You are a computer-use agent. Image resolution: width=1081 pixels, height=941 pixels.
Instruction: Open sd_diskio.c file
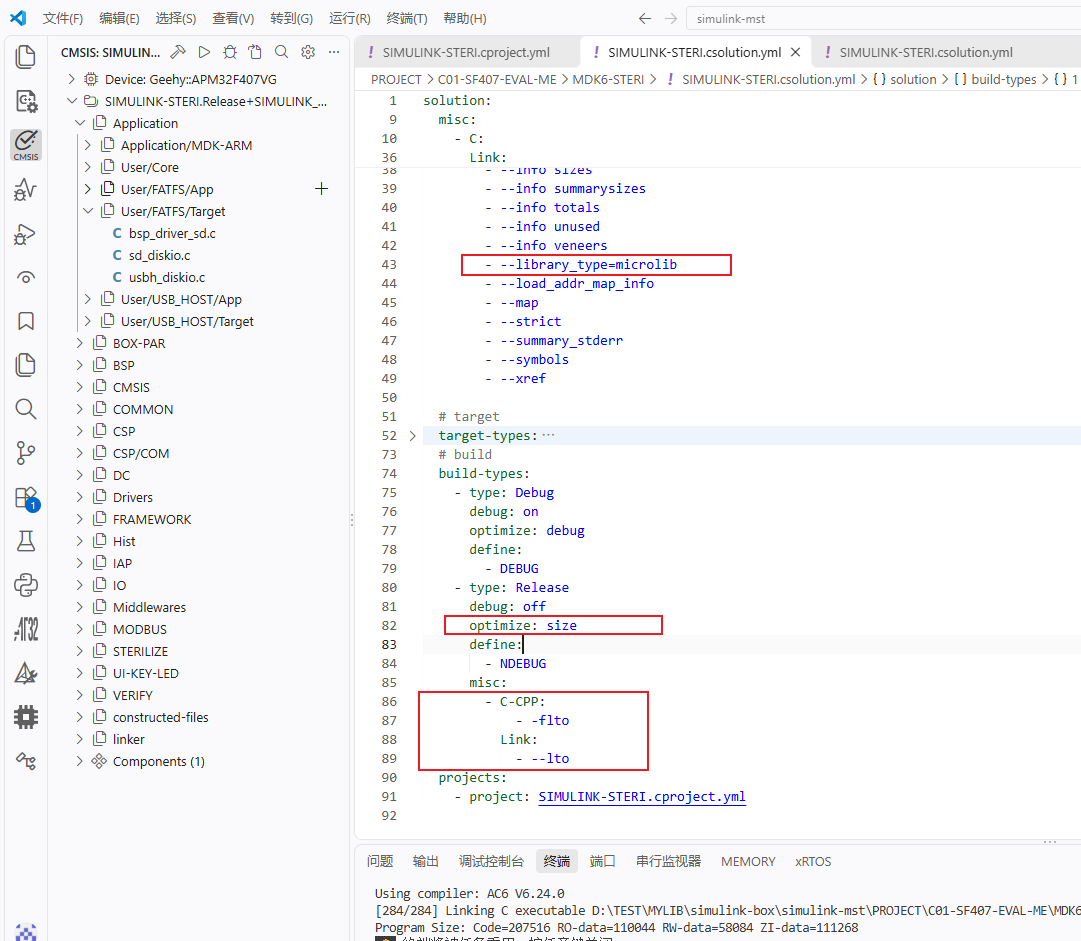tap(159, 255)
